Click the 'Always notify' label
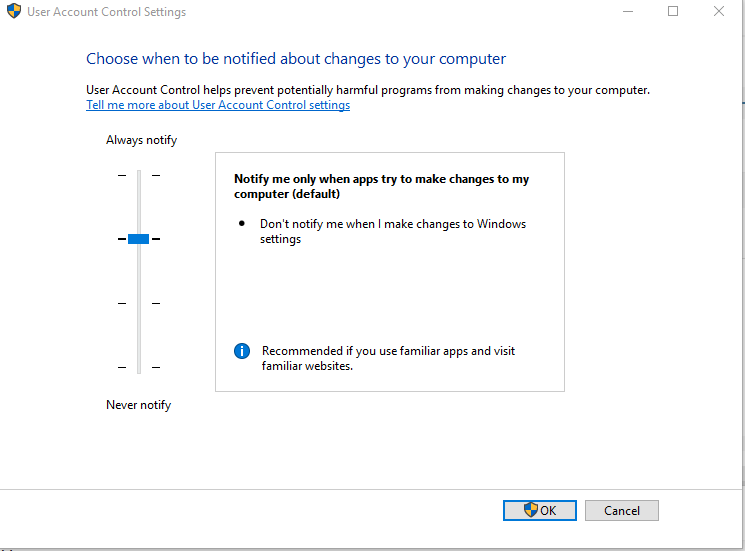Image resolution: width=745 pixels, height=551 pixels. click(142, 140)
